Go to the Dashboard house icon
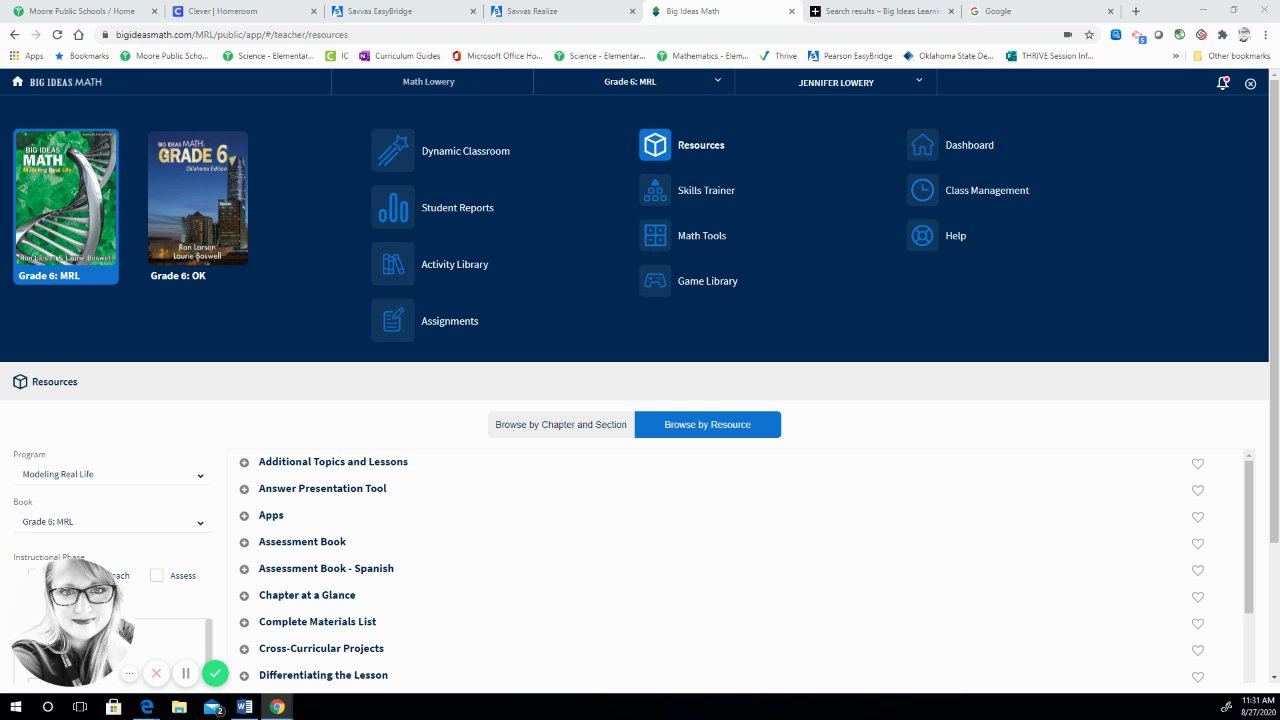The height and width of the screenshot is (720, 1280). (x=923, y=145)
